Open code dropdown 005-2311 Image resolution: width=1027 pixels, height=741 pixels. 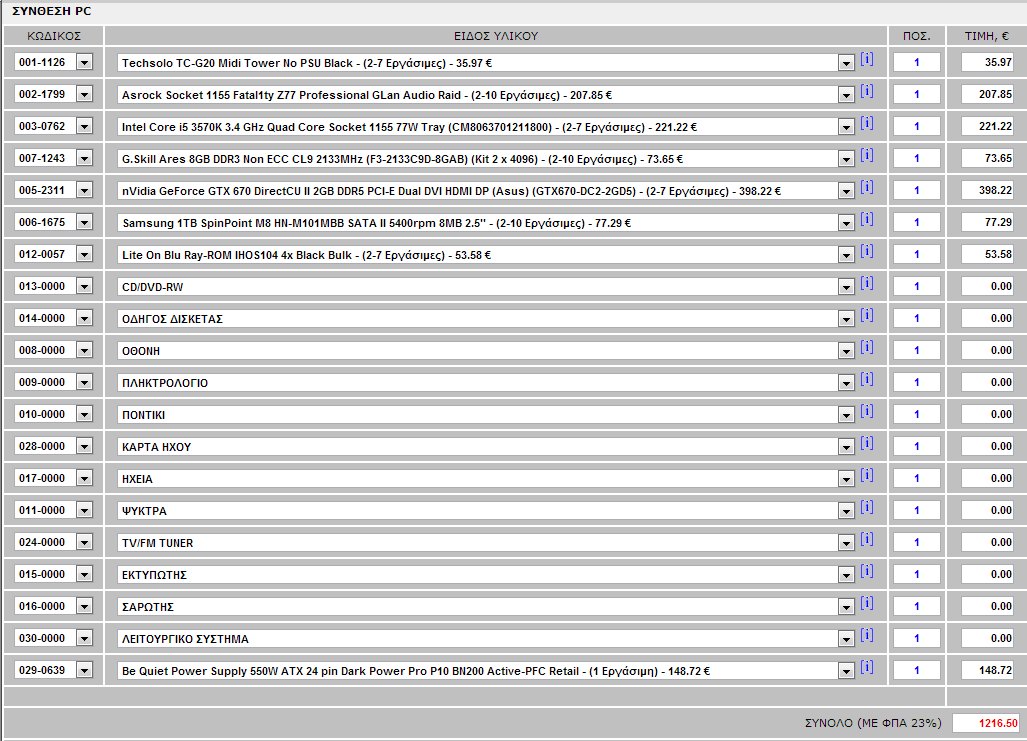(84, 190)
